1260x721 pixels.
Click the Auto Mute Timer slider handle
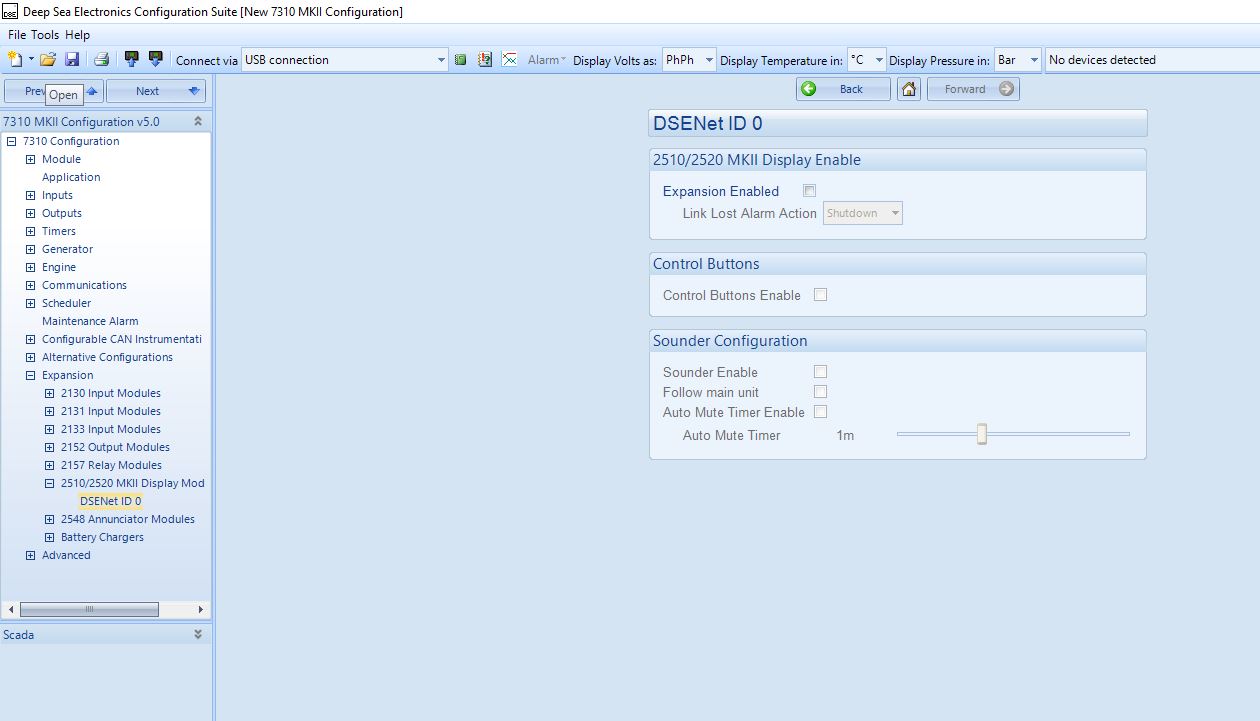[x=982, y=434]
